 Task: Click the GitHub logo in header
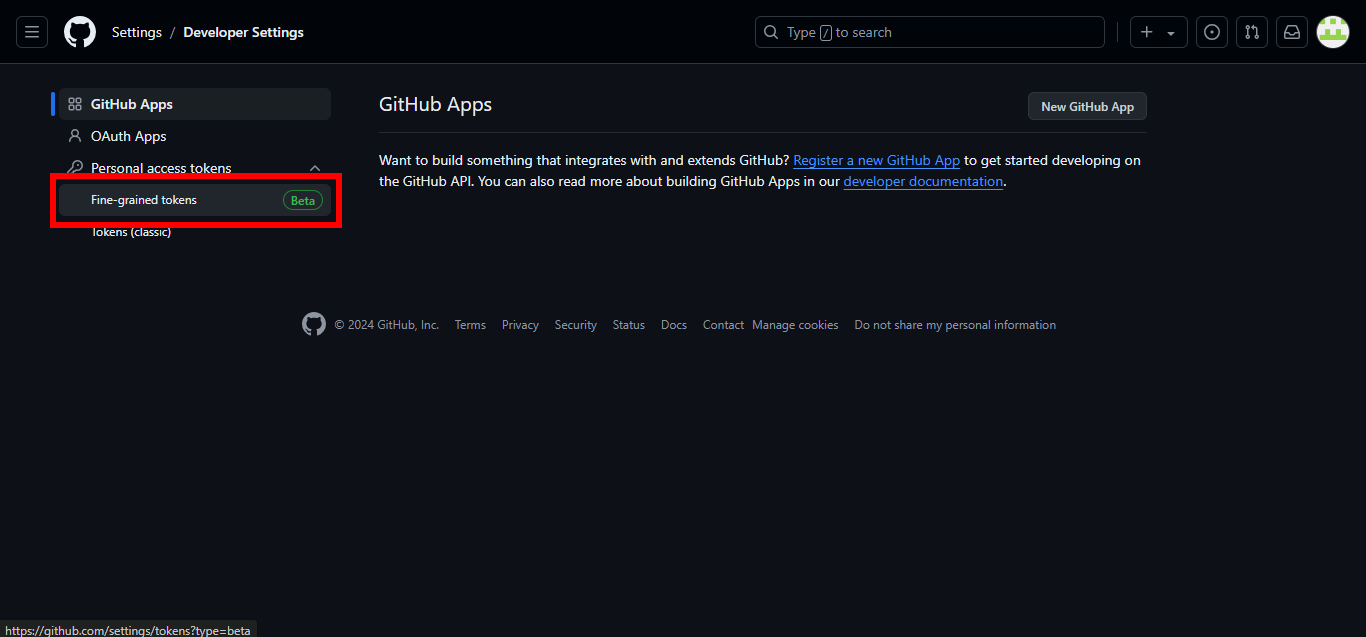coord(80,32)
